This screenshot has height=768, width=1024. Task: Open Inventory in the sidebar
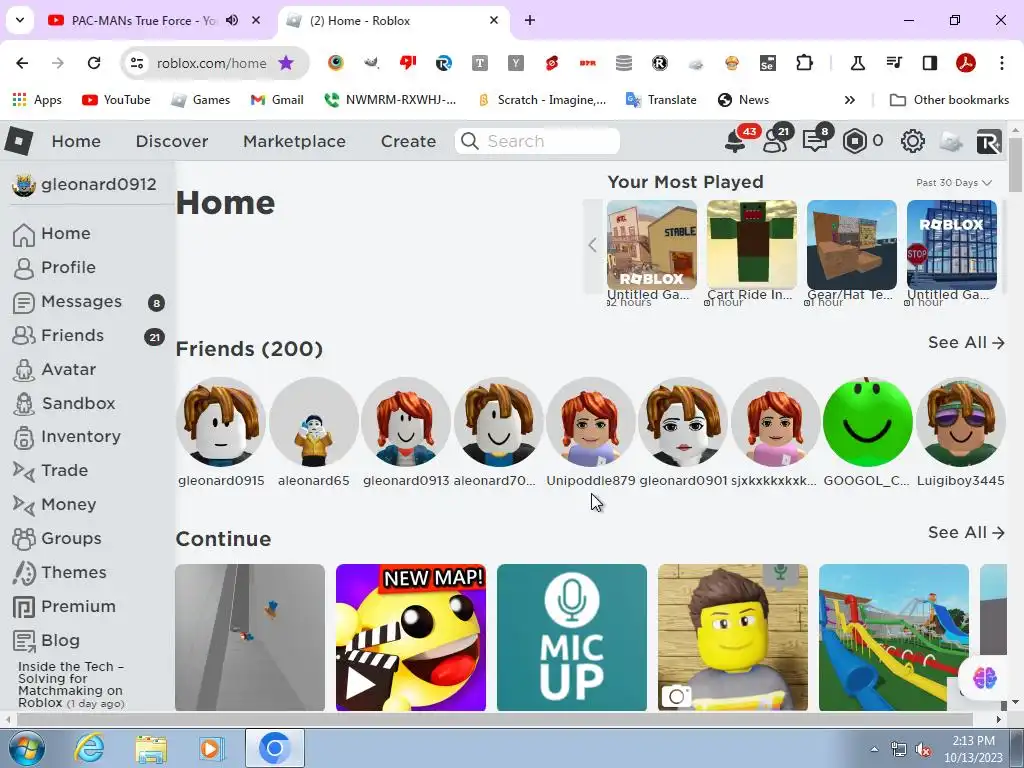click(80, 436)
